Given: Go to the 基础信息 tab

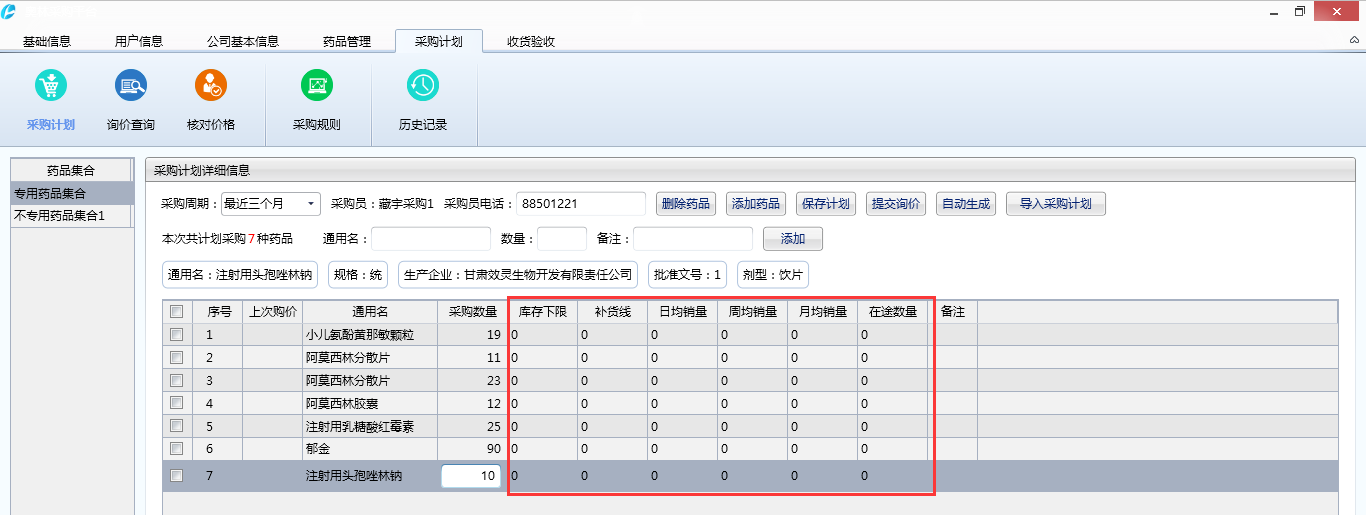Looking at the screenshot, I should (x=47, y=42).
